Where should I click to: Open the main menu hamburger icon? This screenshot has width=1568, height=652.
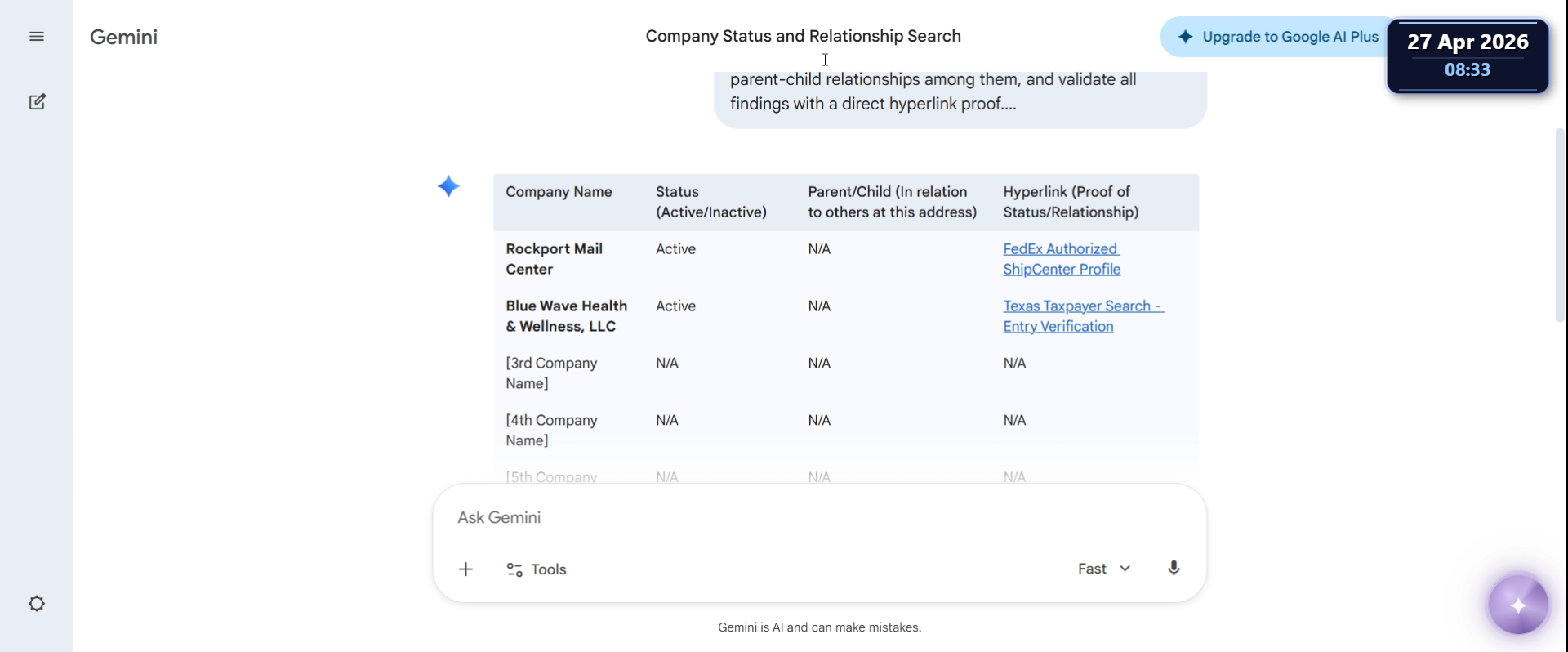click(37, 37)
